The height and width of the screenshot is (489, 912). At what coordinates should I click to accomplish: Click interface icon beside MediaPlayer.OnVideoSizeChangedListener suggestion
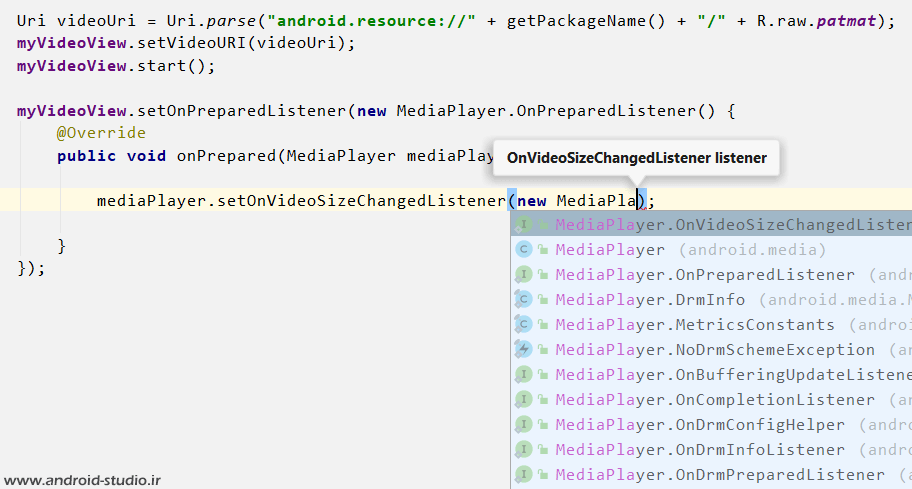tap(523, 225)
